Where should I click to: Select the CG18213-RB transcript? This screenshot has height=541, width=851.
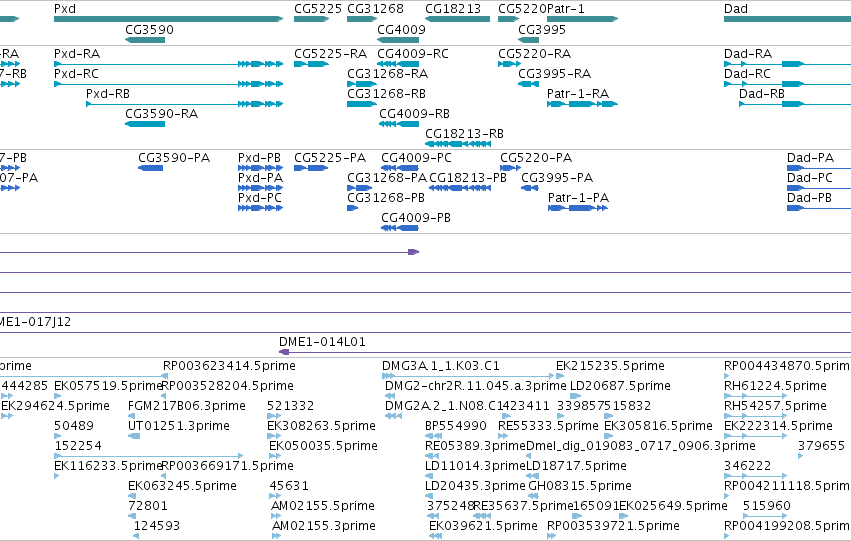tap(458, 144)
